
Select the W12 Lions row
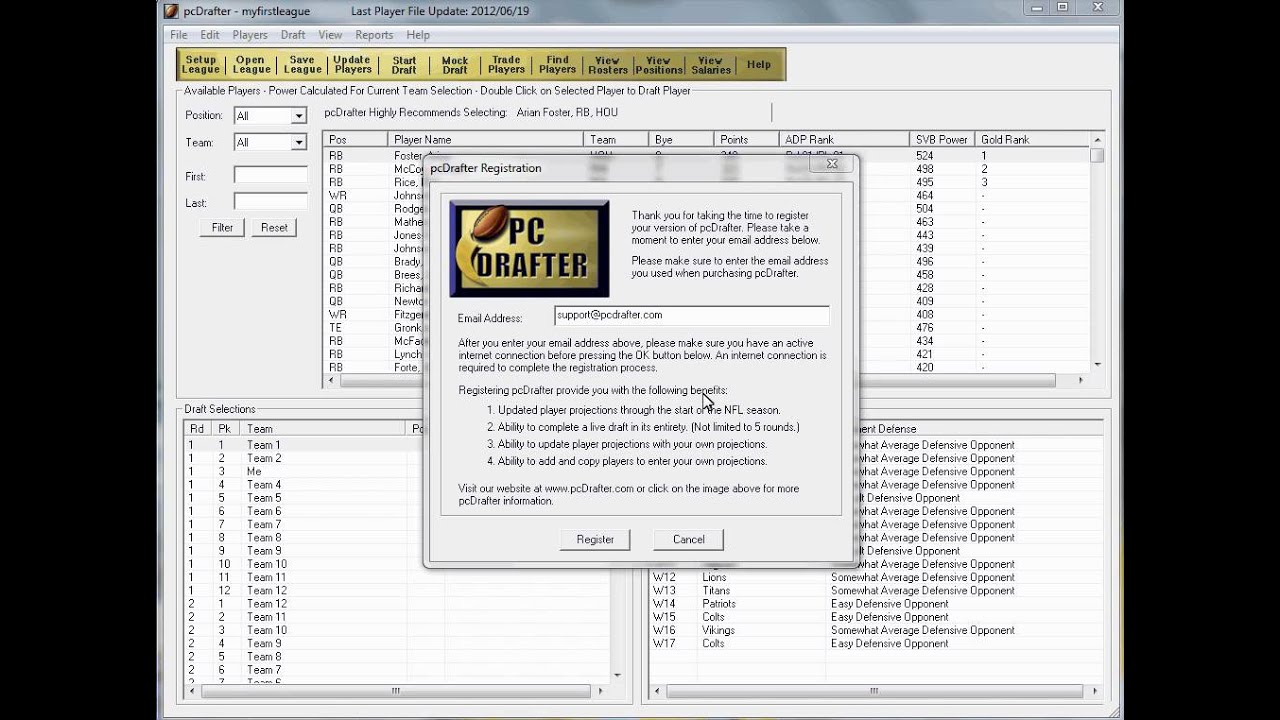tap(875, 577)
